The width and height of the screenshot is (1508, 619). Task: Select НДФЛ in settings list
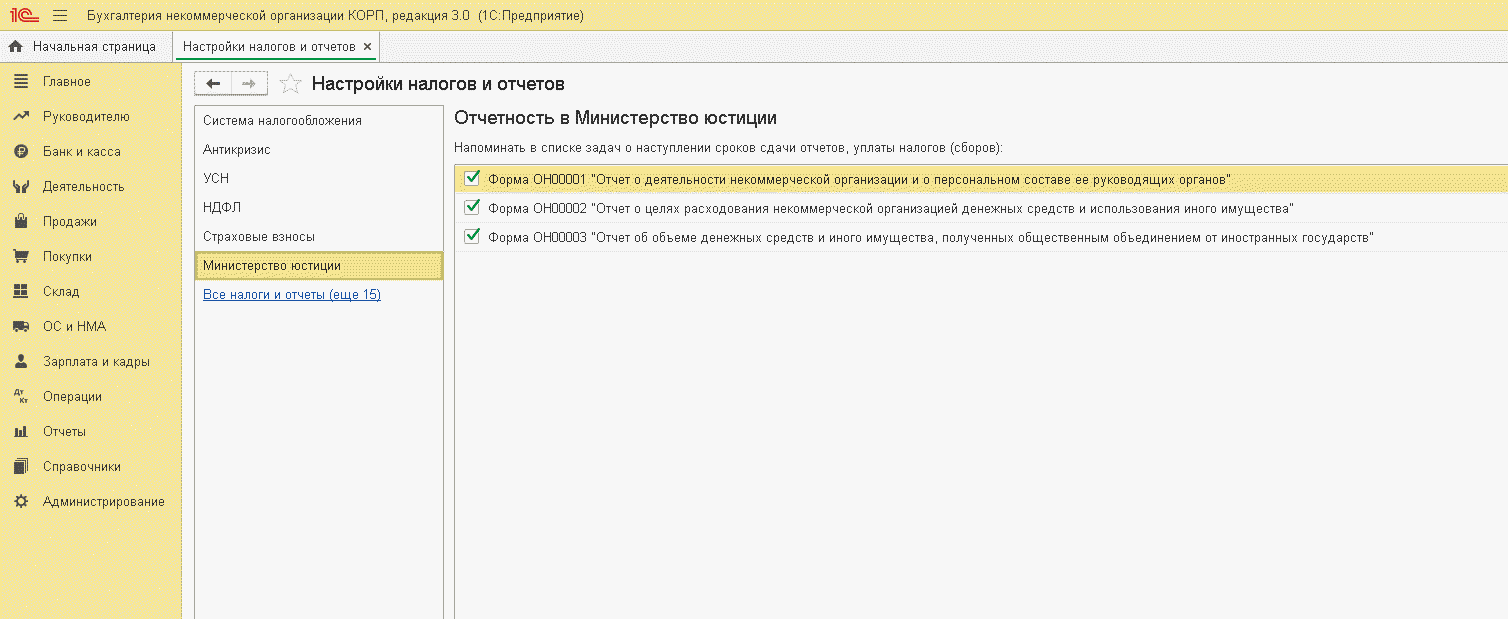pos(319,207)
